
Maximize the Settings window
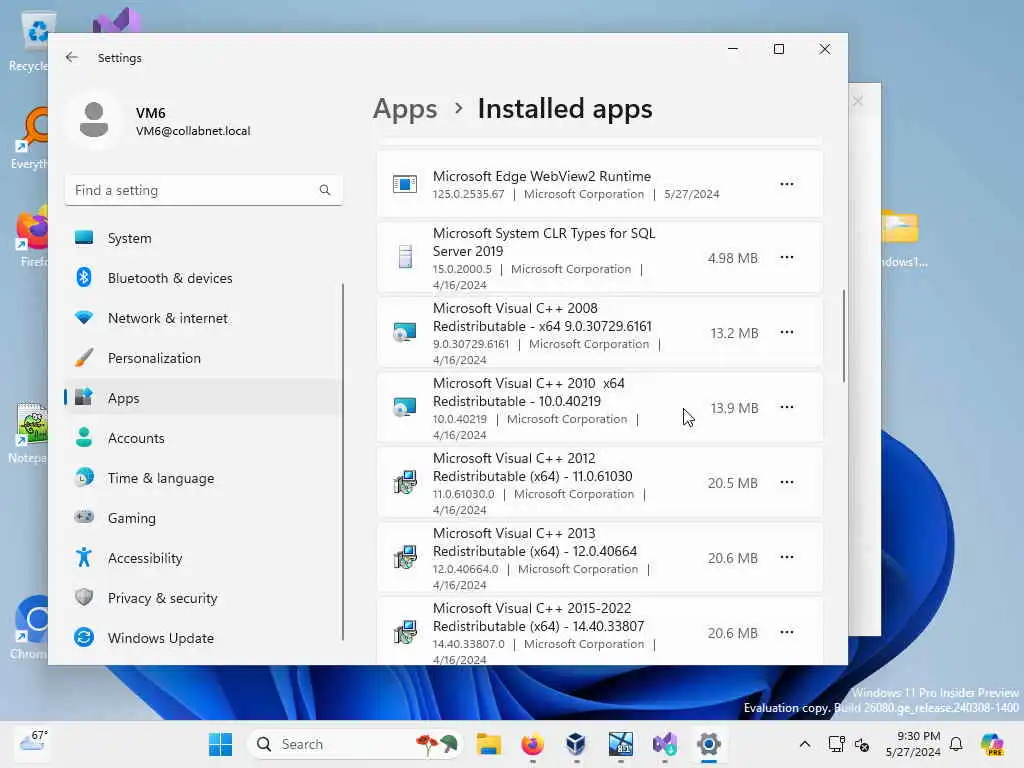(778, 49)
